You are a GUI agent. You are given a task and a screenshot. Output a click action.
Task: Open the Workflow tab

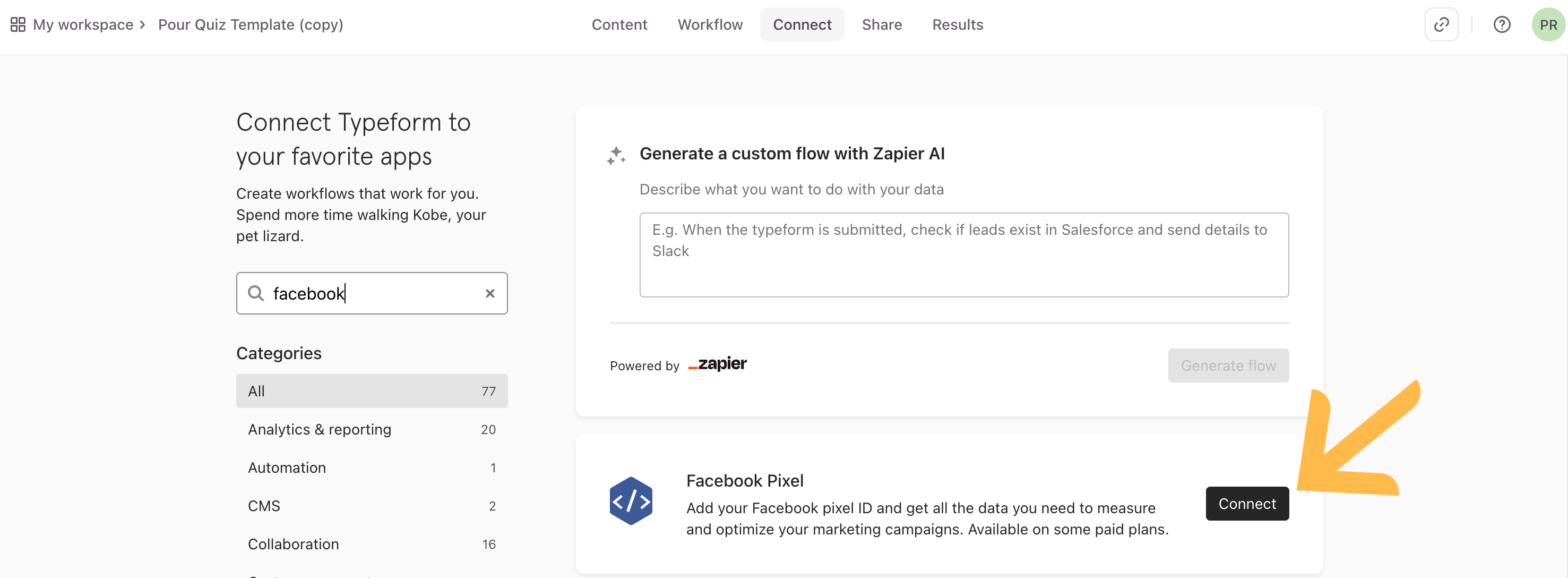tap(710, 24)
